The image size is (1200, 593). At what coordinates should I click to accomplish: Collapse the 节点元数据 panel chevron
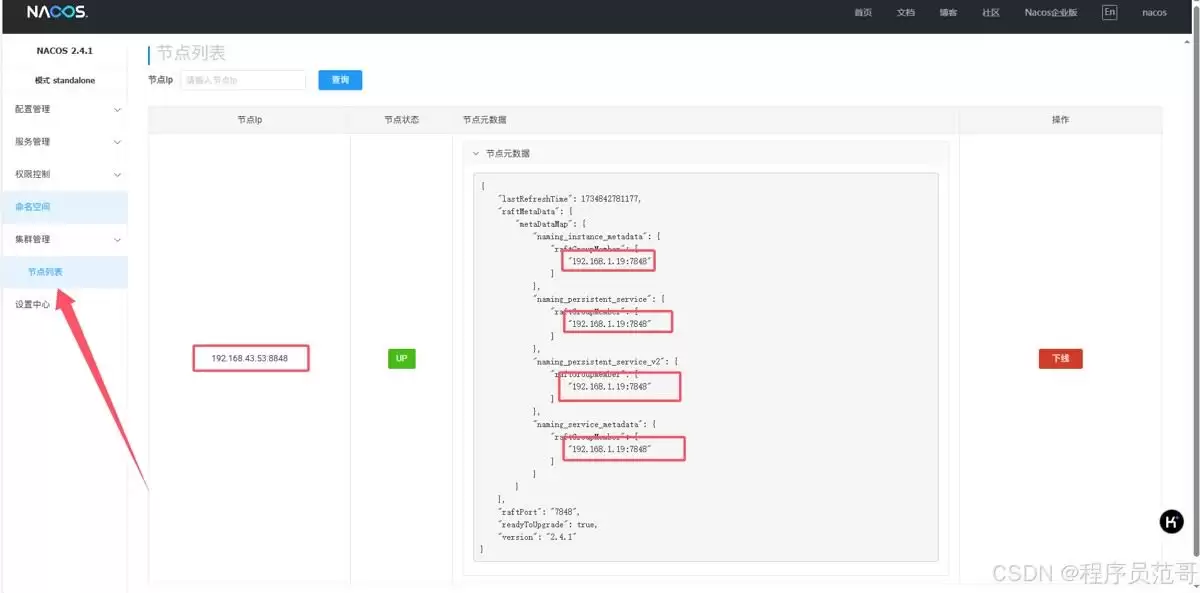point(476,154)
